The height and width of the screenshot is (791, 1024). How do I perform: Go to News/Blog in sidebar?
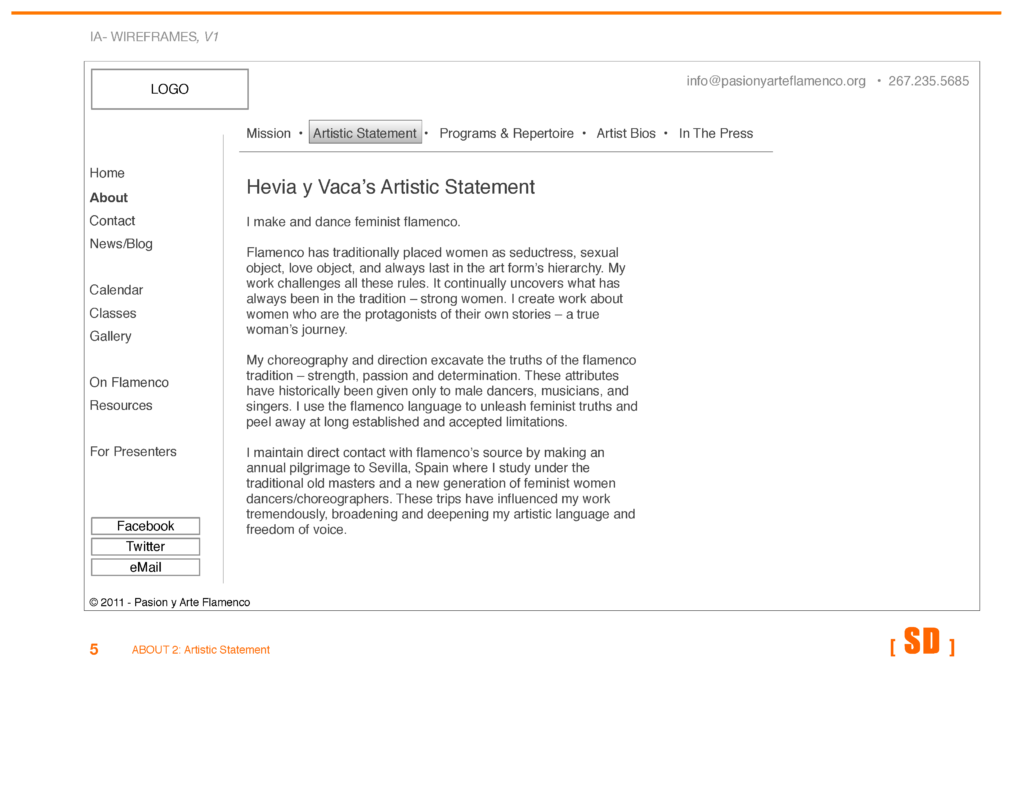121,244
